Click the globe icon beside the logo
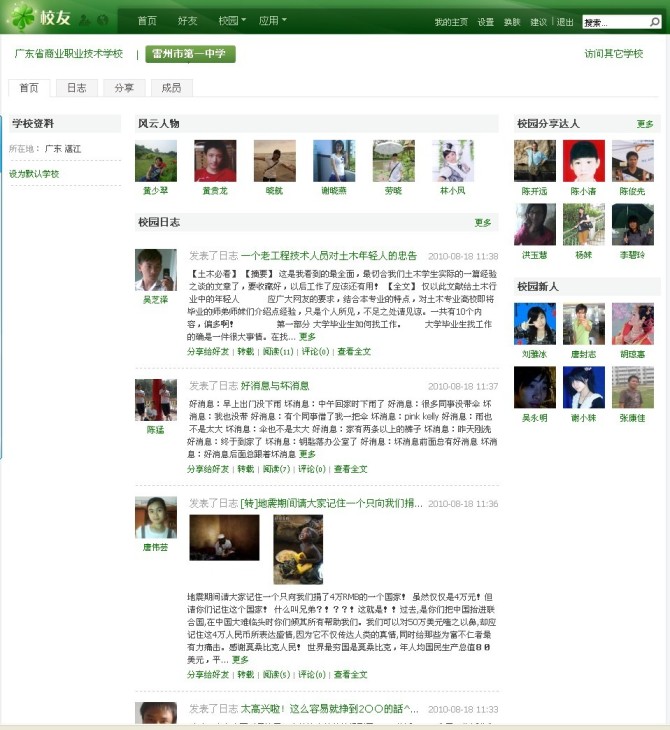The height and width of the screenshot is (730, 670). tap(101, 20)
